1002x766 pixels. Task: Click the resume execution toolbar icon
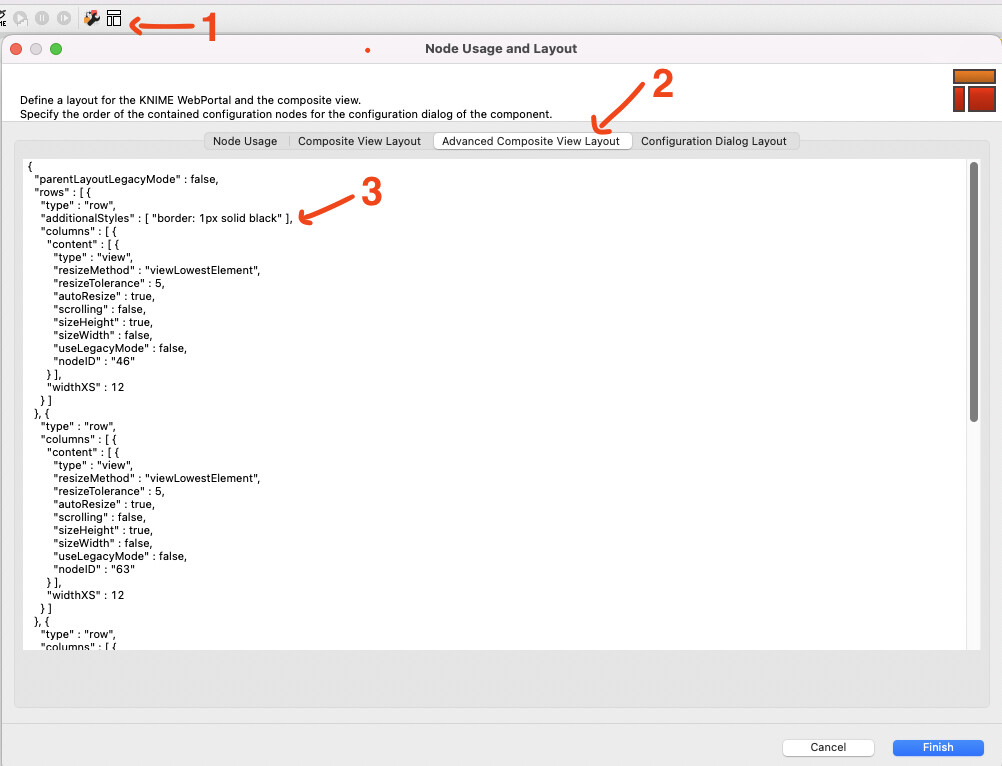[64, 18]
